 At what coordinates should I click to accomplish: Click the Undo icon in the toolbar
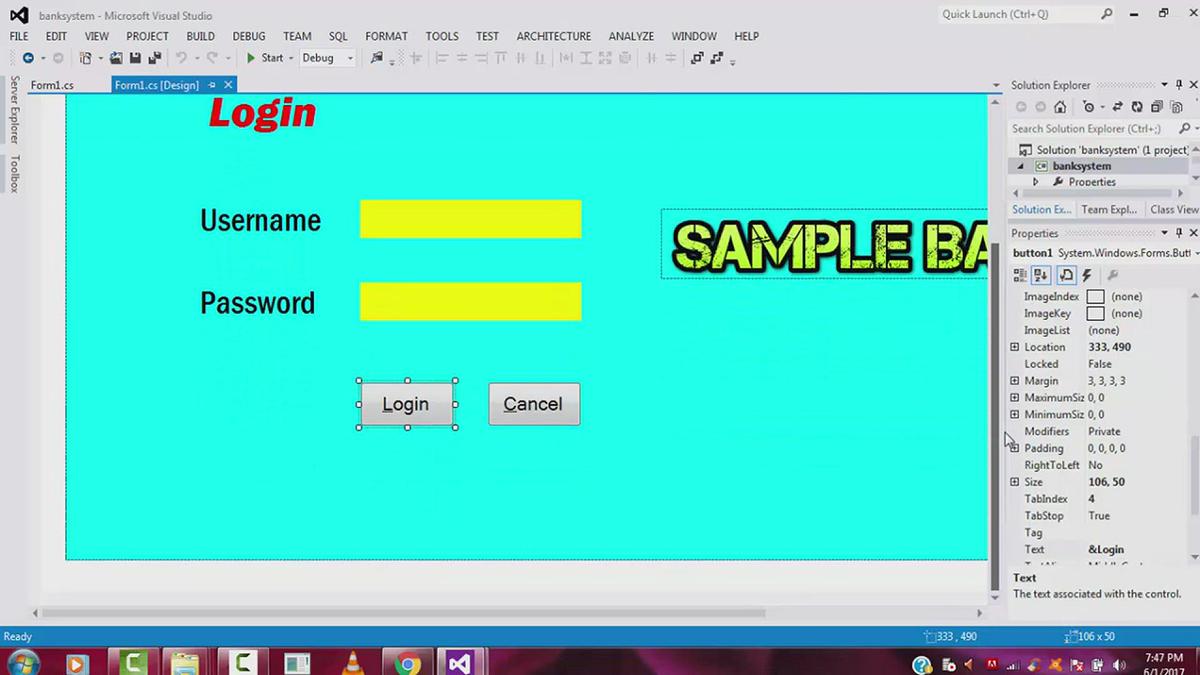(182, 58)
